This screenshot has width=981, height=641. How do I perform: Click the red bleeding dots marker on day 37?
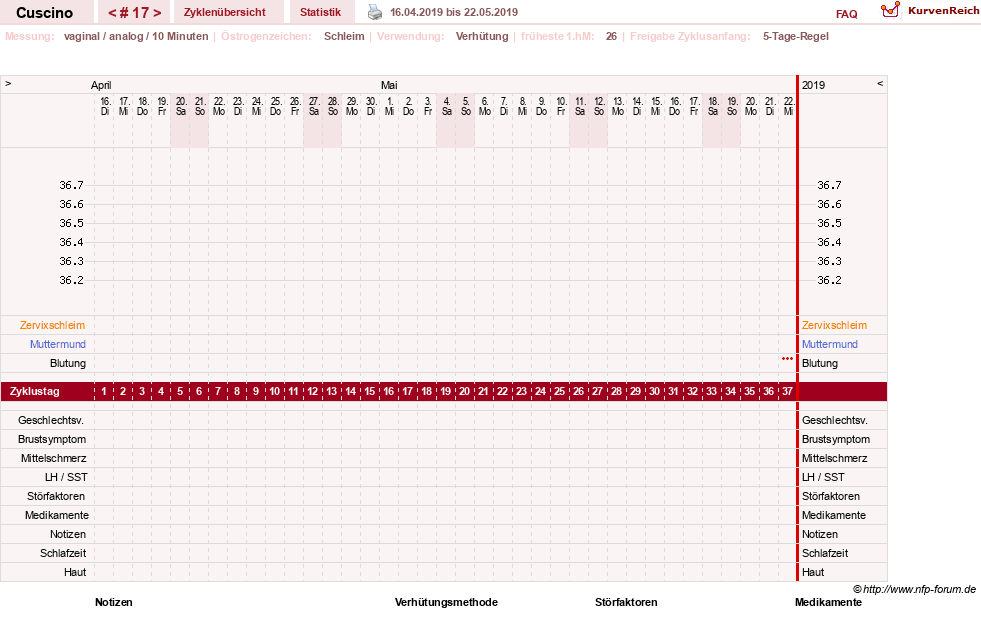[x=787, y=358]
